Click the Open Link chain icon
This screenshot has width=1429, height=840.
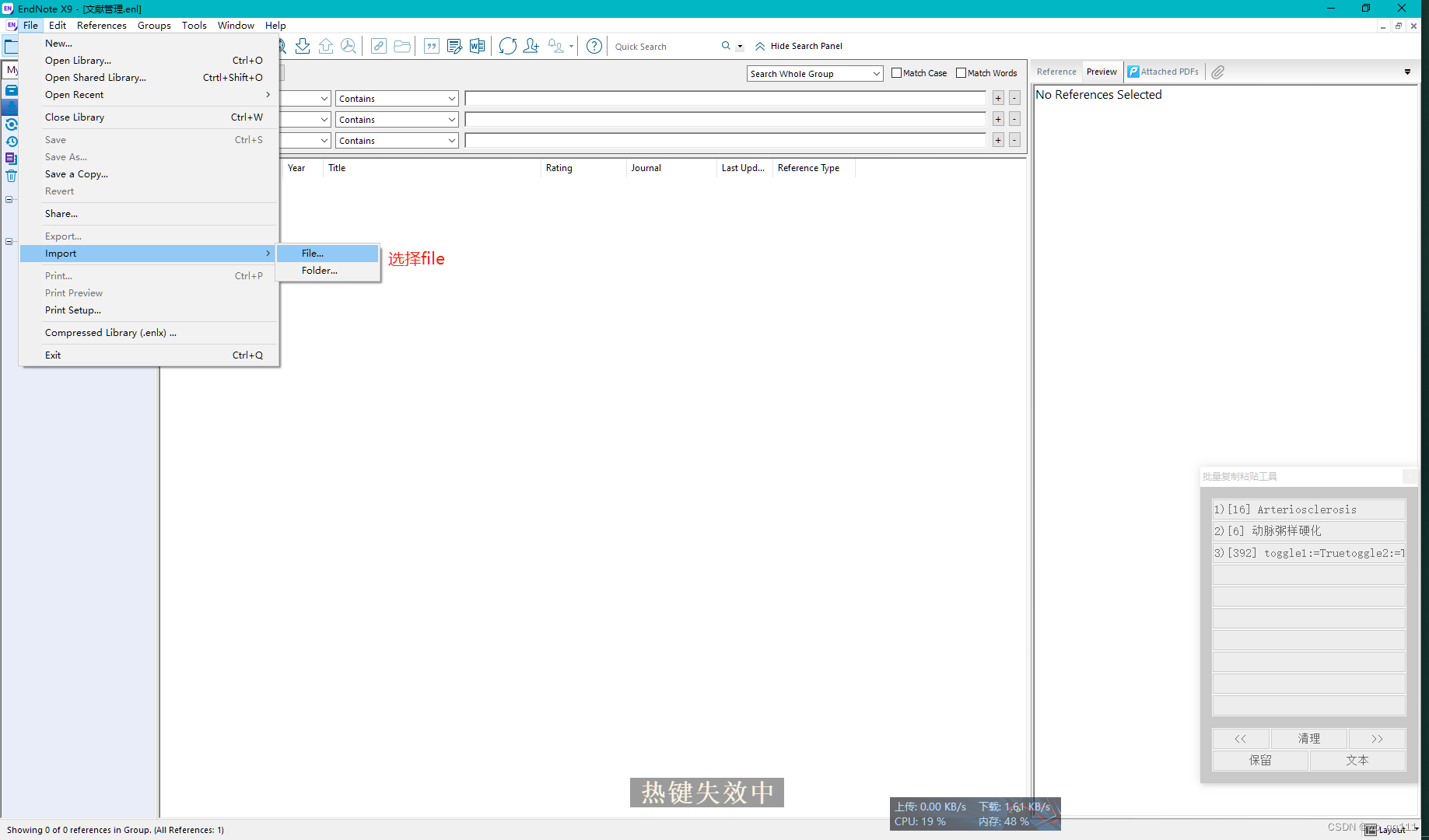(x=379, y=46)
